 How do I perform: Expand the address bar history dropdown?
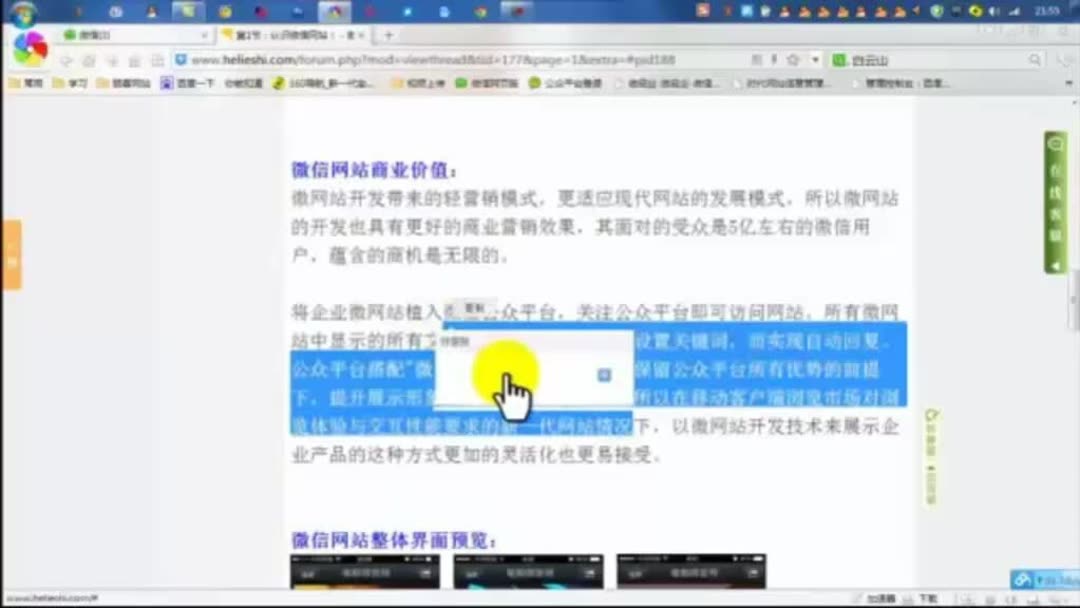point(815,60)
